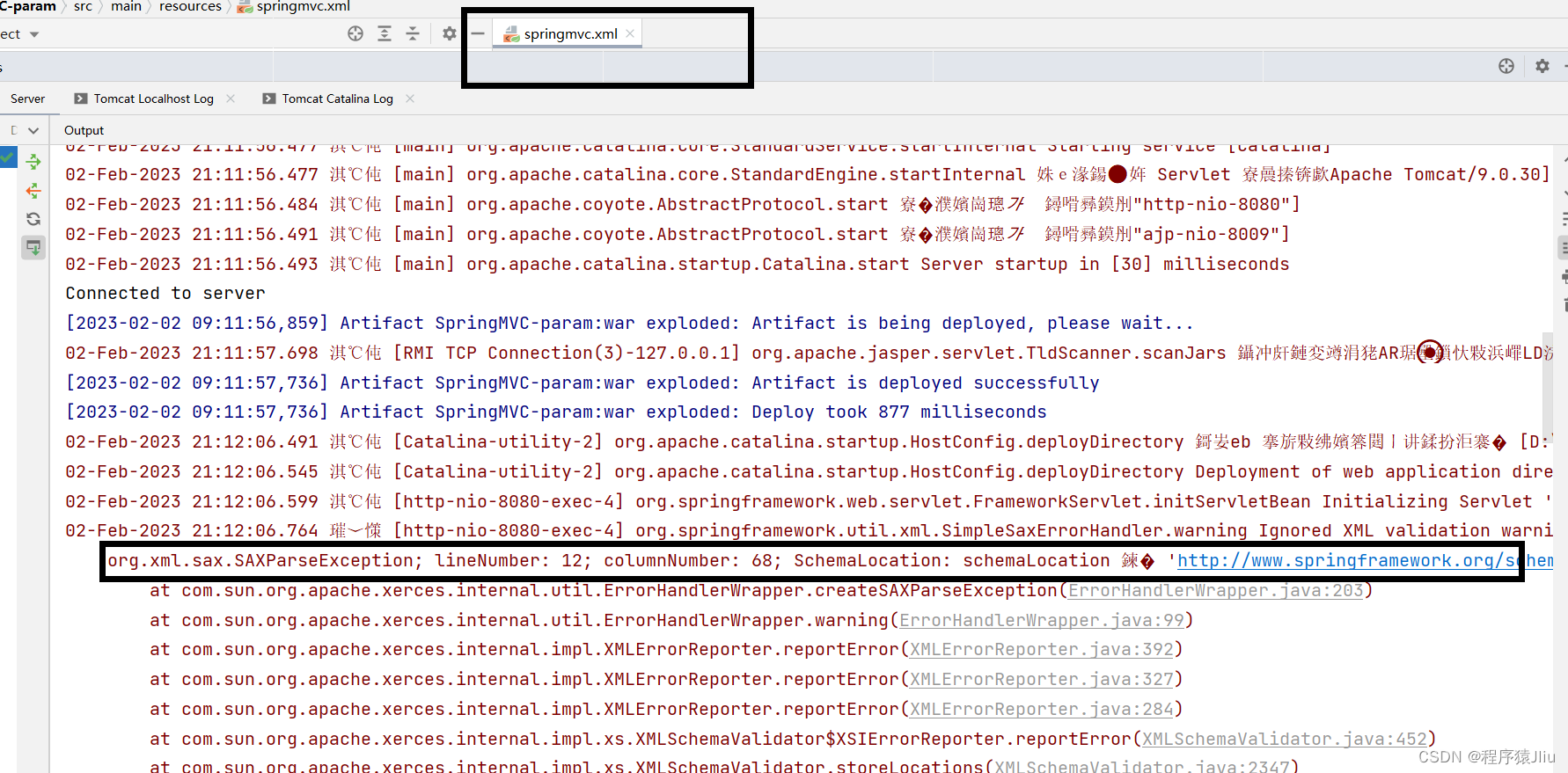Open run panel gear settings
The height and width of the screenshot is (773, 1568).
tap(1542, 66)
